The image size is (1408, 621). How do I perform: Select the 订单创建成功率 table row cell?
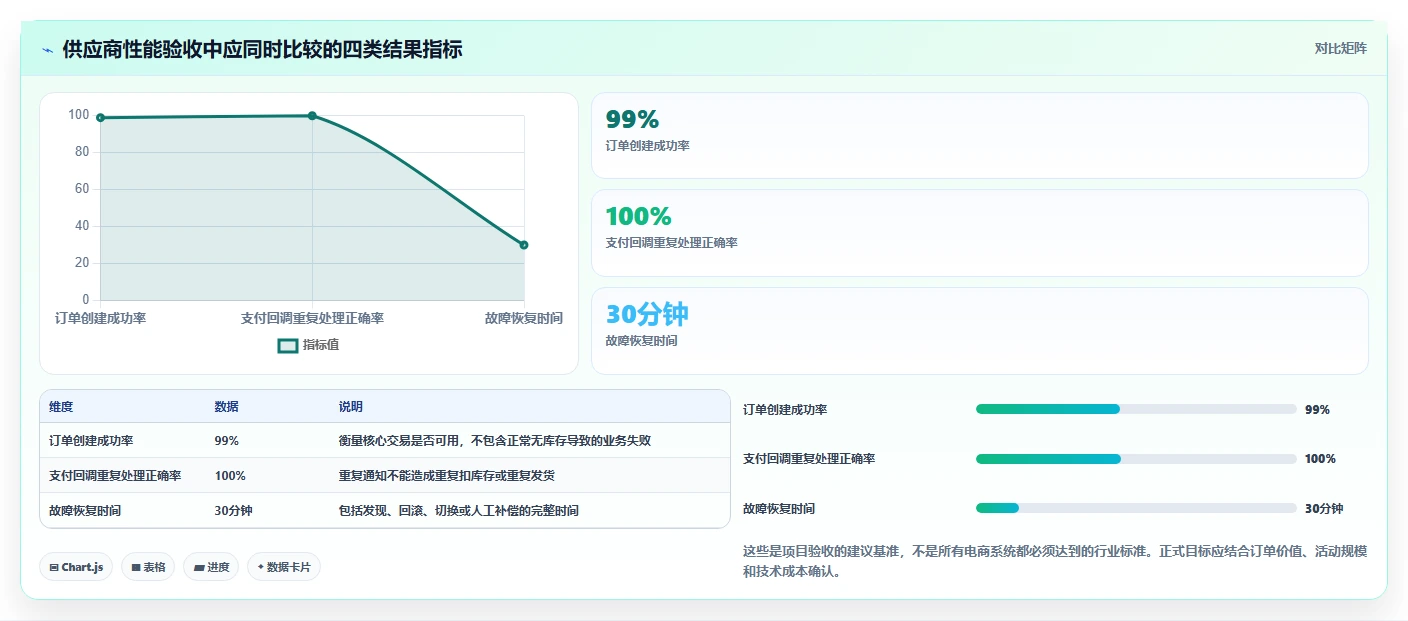point(91,441)
